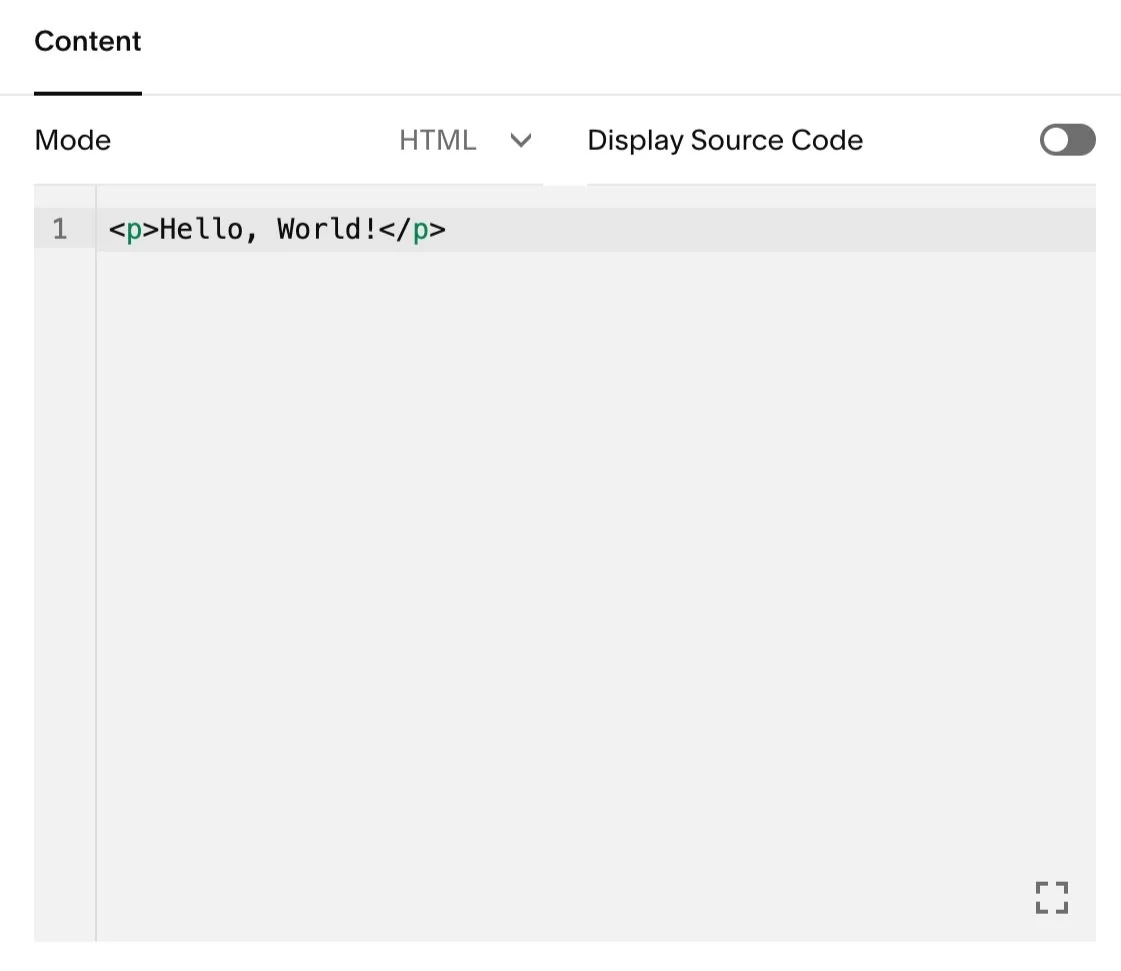Click the closing p tag

click(x=414, y=229)
